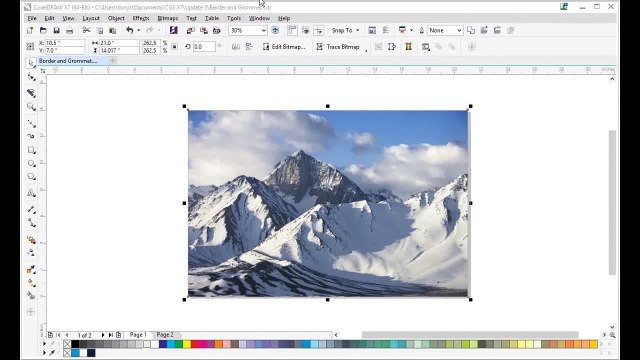Viewport: 640px width, 360px height.
Task: Click the rotation angle field
Action: [x=204, y=47]
